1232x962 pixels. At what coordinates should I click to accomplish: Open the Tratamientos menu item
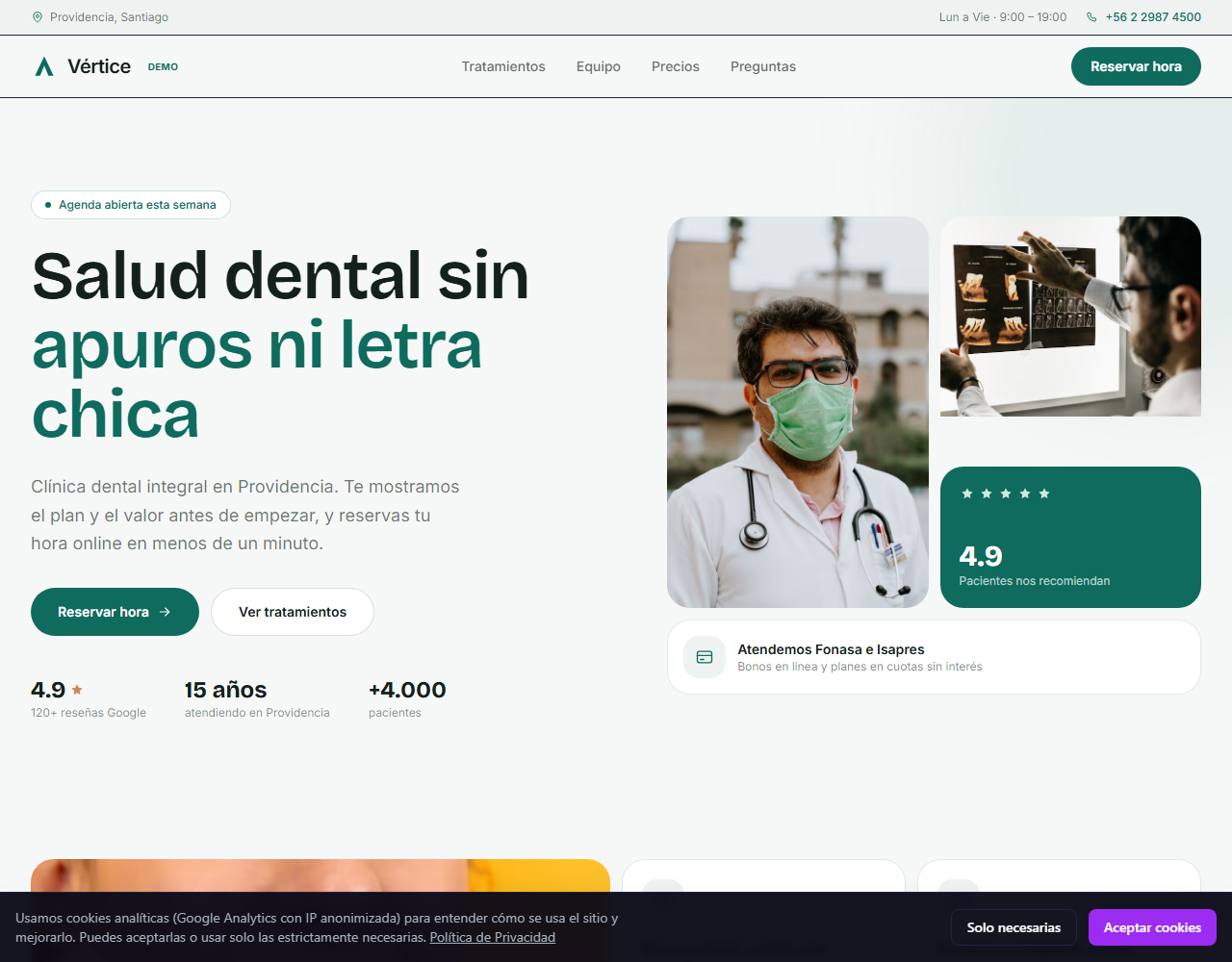(x=503, y=66)
